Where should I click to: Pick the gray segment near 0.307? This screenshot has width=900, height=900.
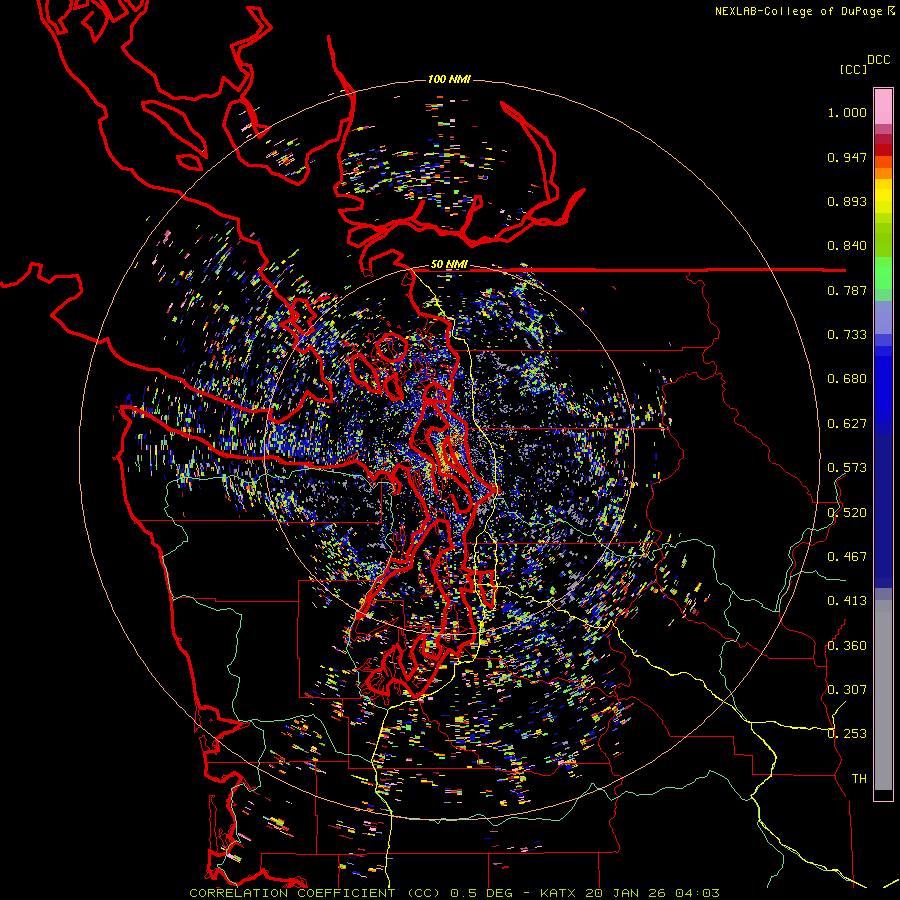pyautogui.click(x=883, y=700)
